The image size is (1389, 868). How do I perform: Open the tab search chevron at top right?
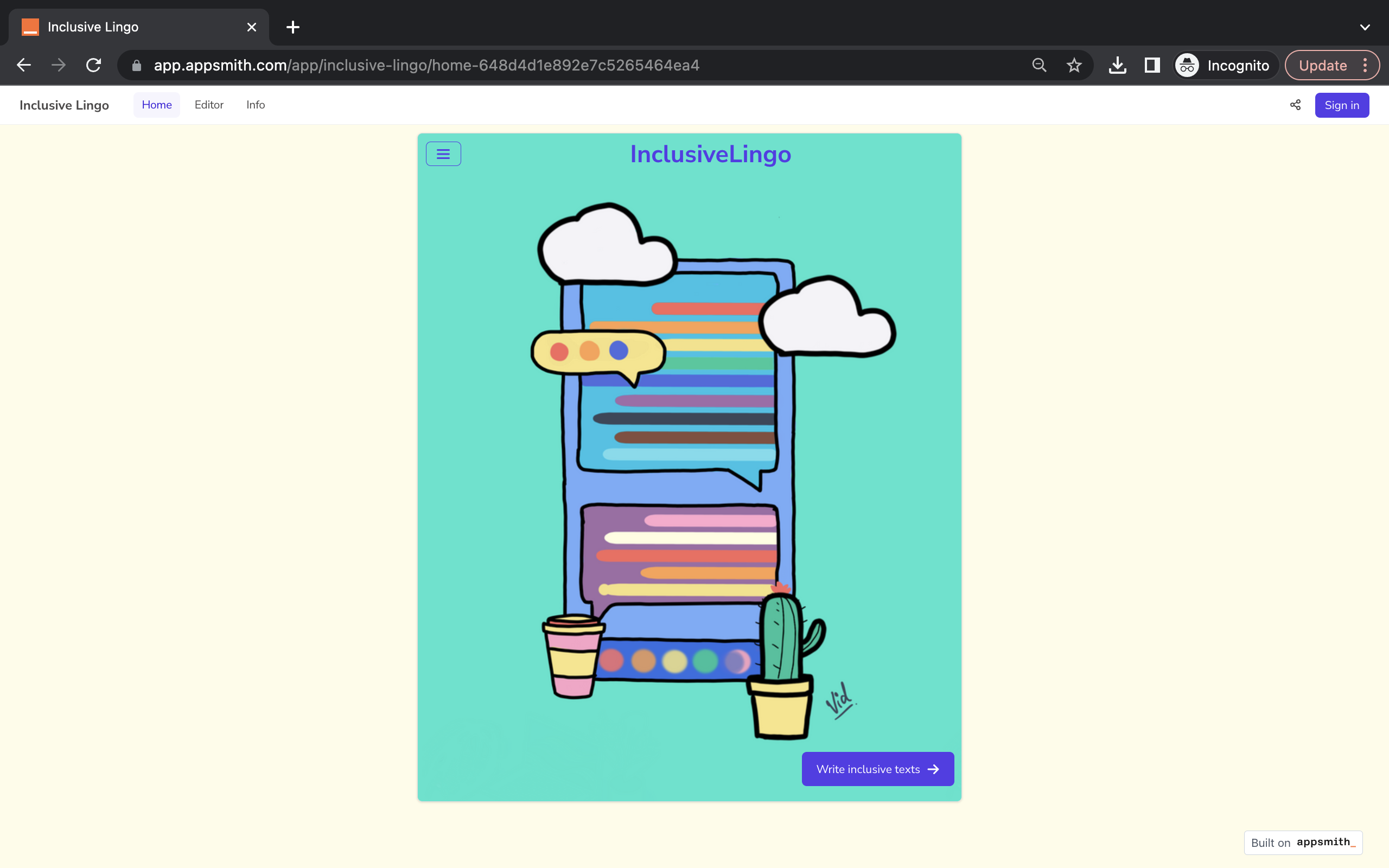pyautogui.click(x=1365, y=27)
